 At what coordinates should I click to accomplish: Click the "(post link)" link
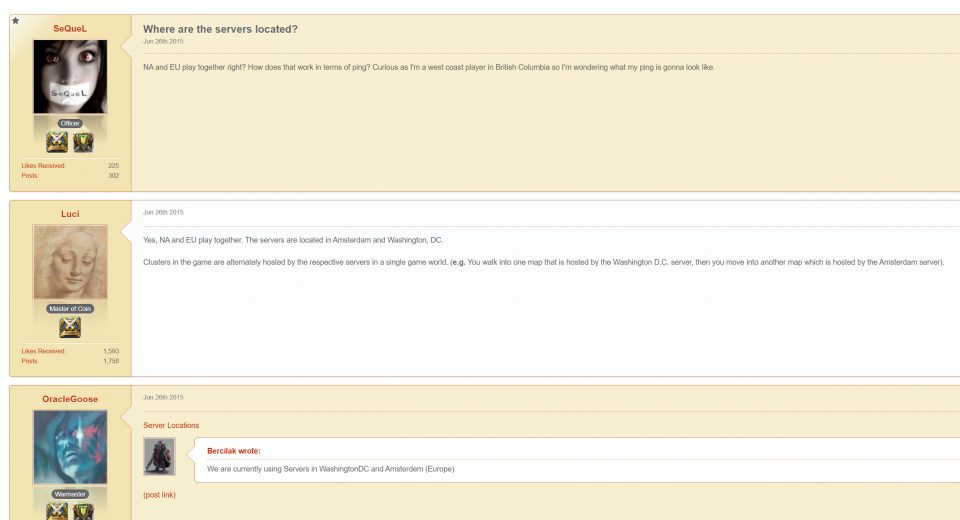tap(159, 494)
